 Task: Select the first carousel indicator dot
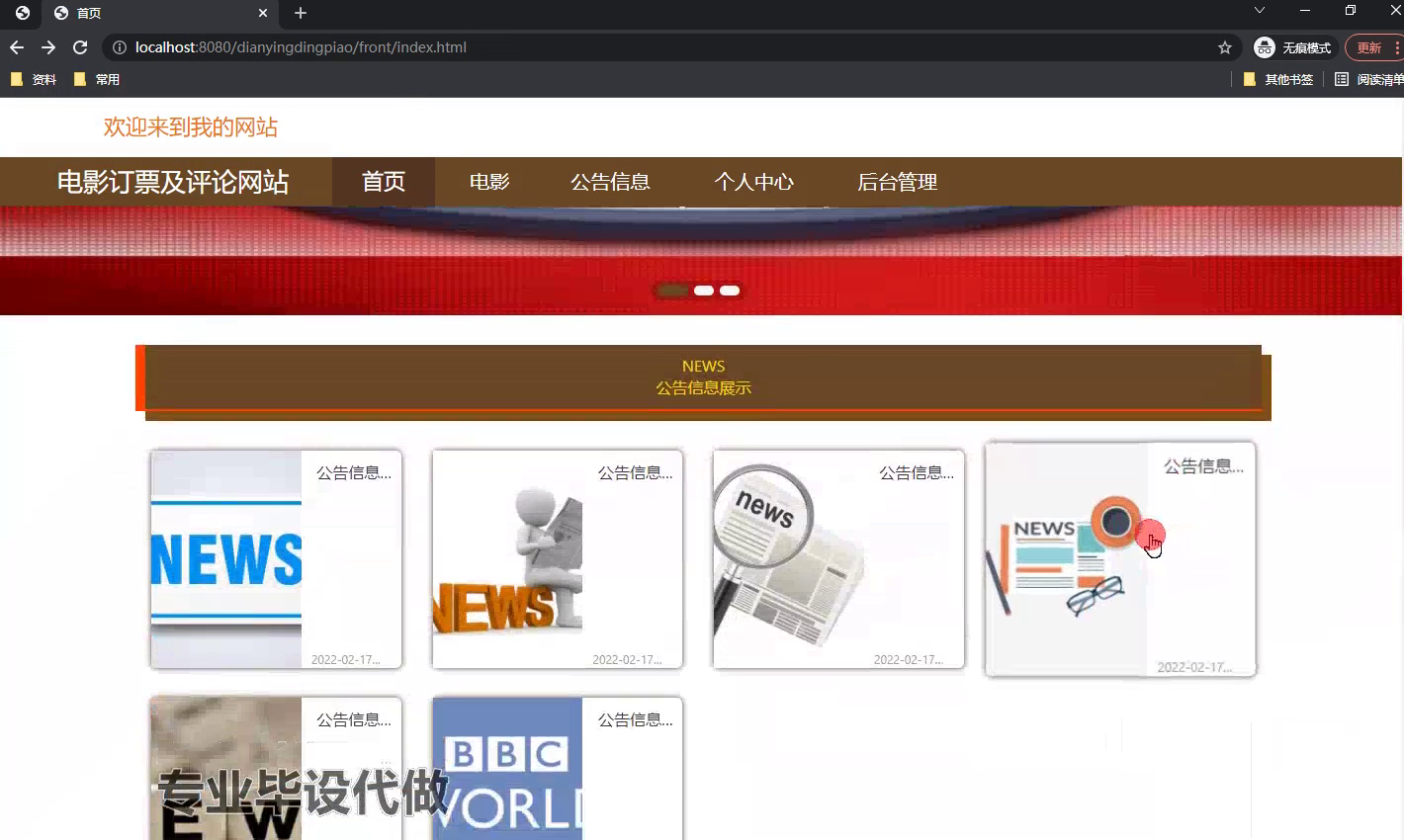[x=672, y=291]
